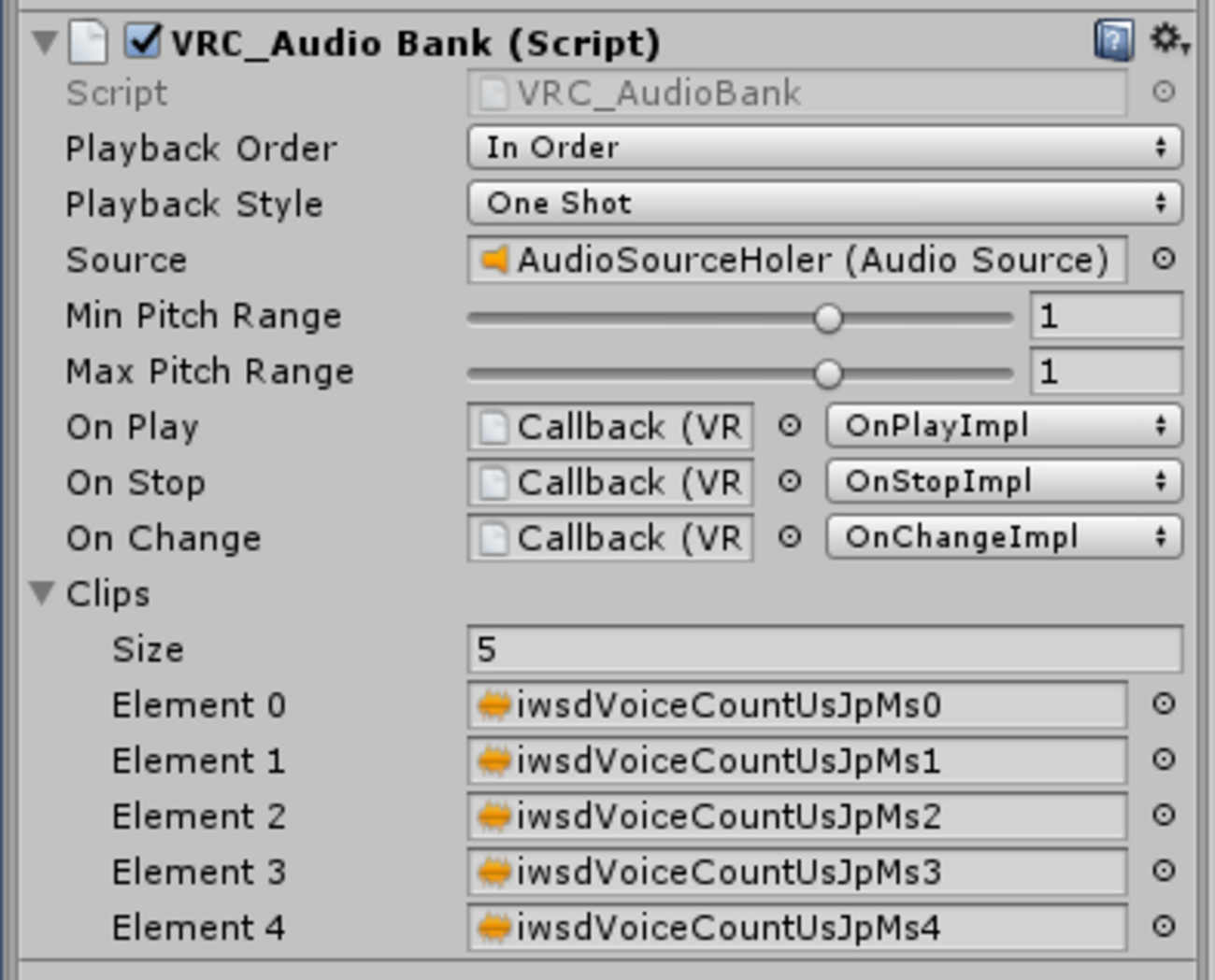
Task: Click the Max Pitch Range value field
Action: click(x=1106, y=372)
